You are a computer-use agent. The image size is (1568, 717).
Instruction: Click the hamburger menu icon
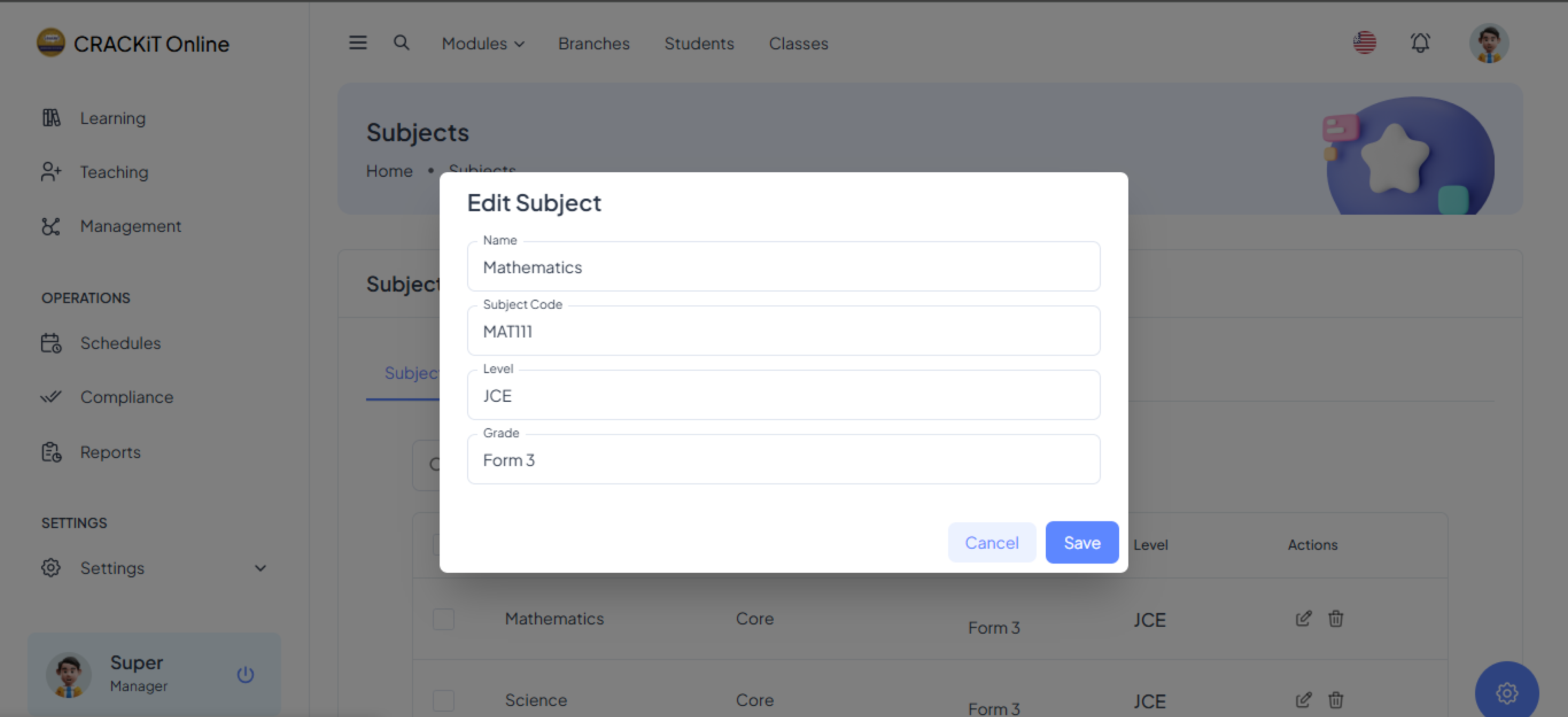click(358, 42)
